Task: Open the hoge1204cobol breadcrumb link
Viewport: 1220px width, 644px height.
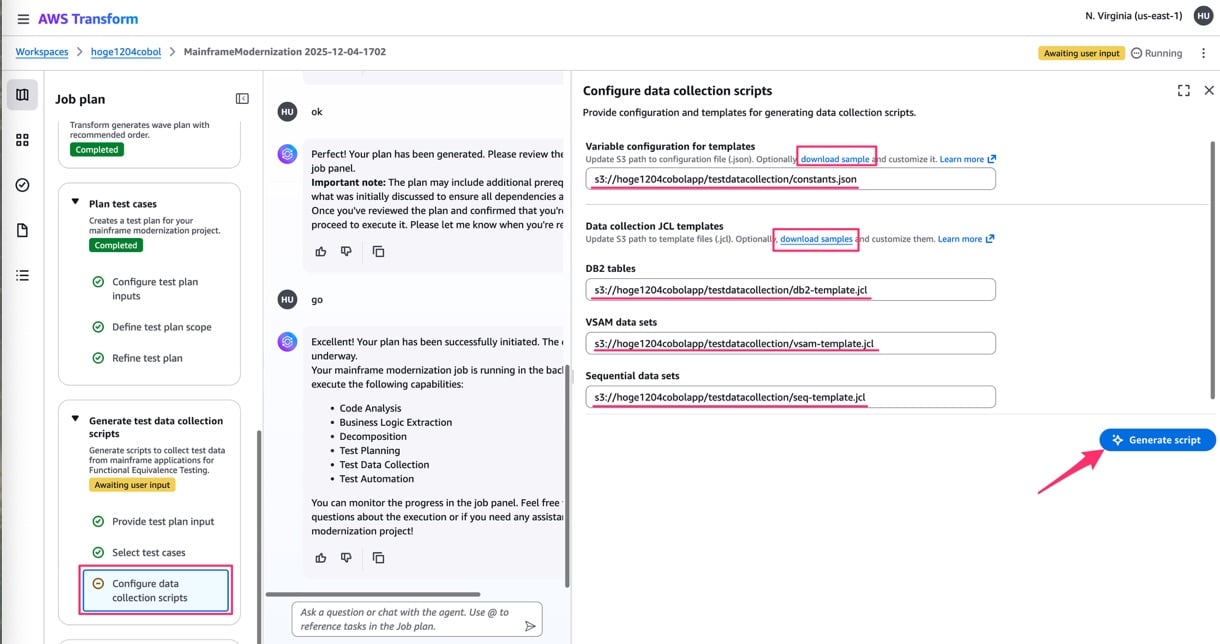Action: (125, 52)
